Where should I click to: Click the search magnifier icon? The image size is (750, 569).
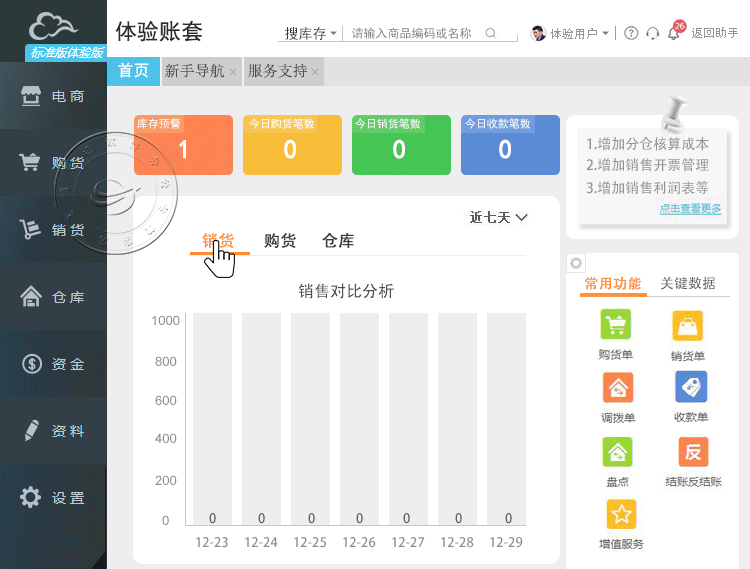point(491,33)
